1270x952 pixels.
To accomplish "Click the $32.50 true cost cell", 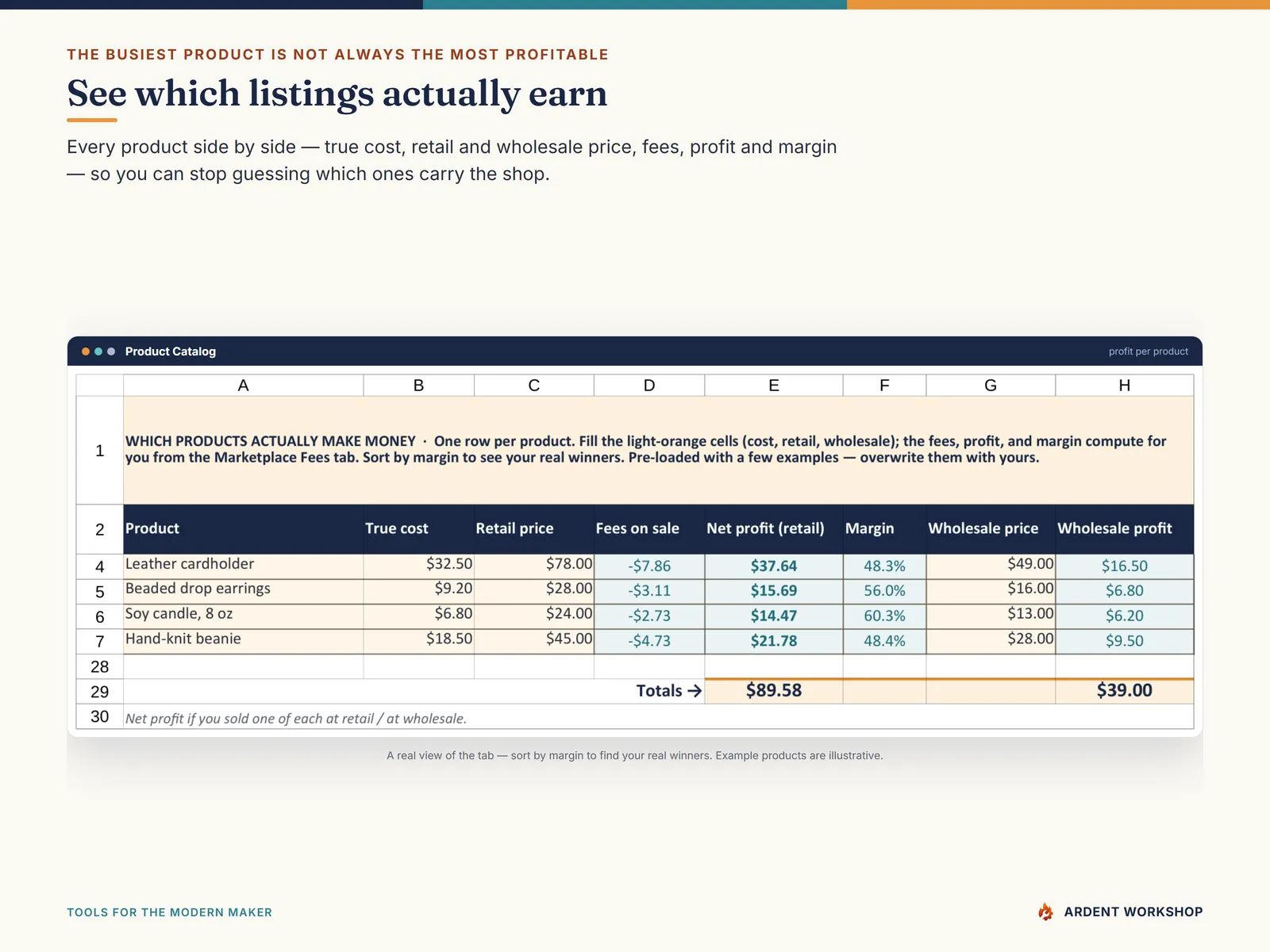I will [418, 566].
